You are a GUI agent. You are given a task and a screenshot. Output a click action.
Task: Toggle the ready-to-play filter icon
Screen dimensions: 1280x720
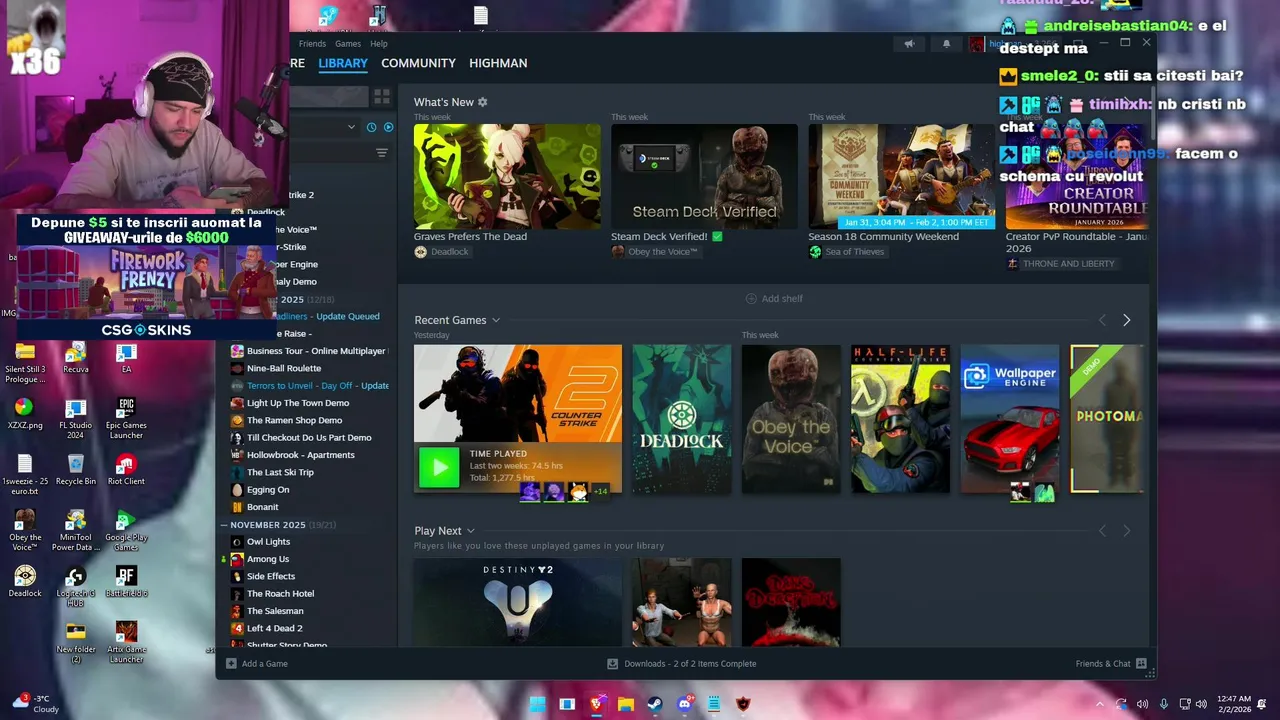point(388,127)
